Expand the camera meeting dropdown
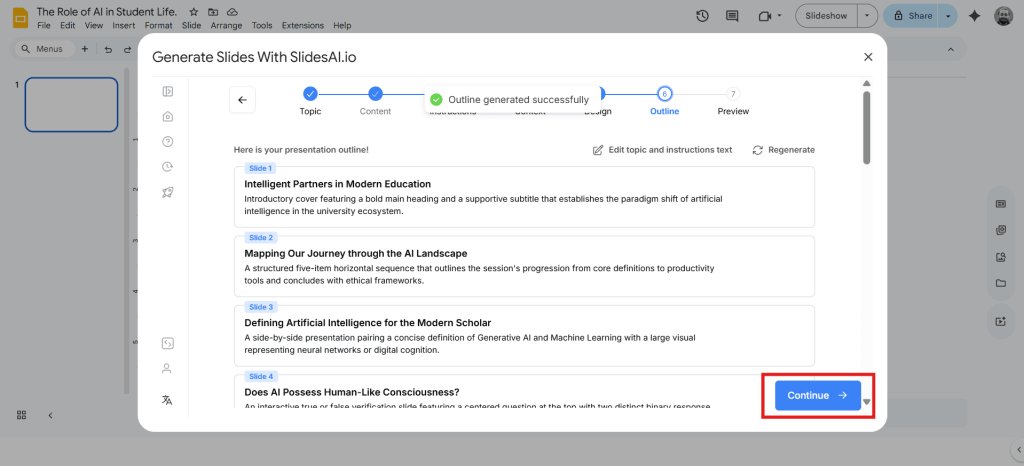Screen dimensions: 1024x466 pos(781,16)
